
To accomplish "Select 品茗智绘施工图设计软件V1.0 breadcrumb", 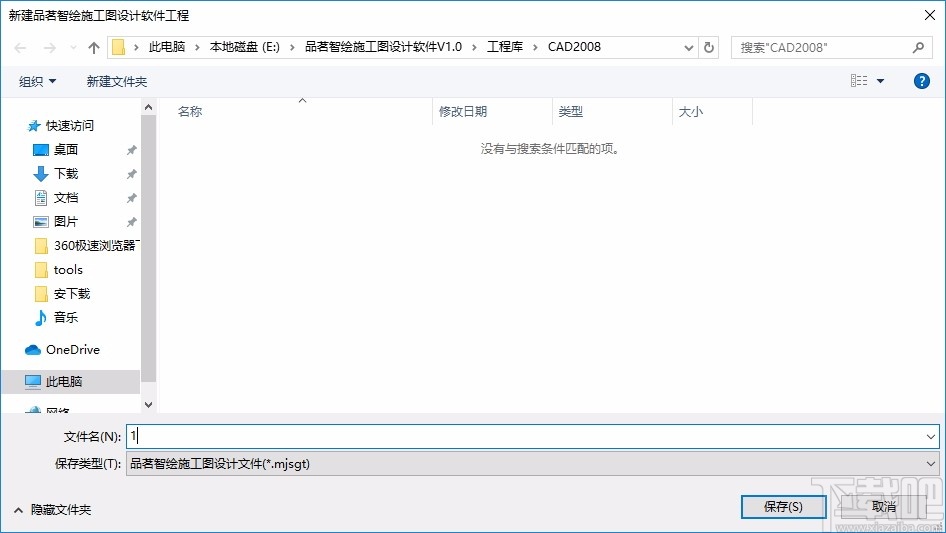I will point(383,47).
